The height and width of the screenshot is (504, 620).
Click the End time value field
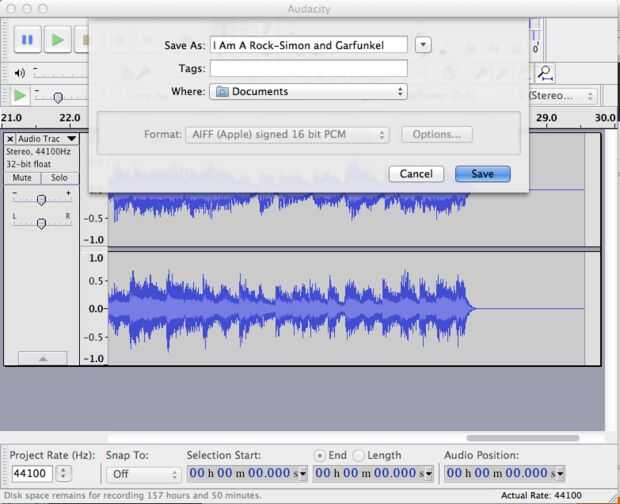[369, 473]
